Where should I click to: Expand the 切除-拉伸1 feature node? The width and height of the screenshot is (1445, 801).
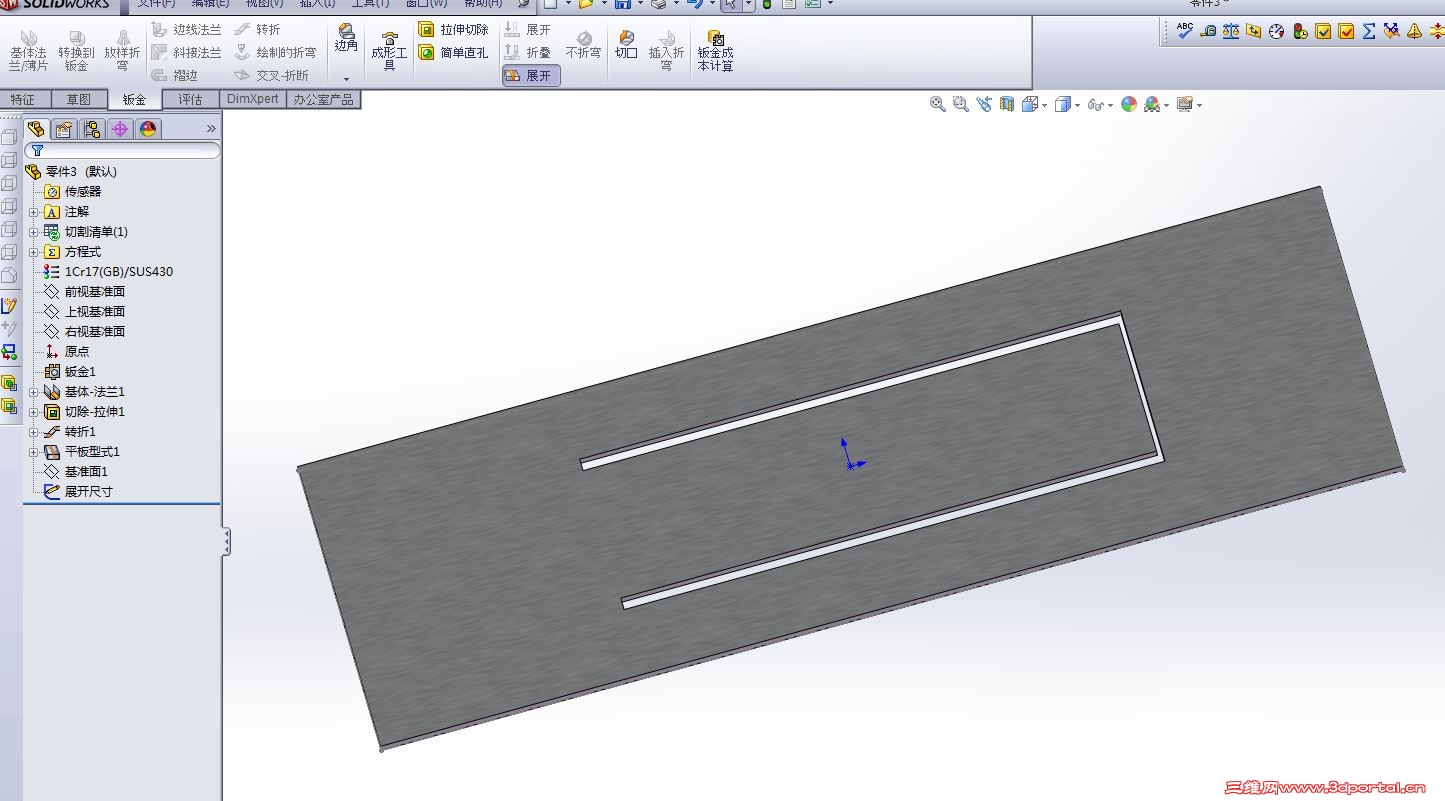[x=34, y=412]
